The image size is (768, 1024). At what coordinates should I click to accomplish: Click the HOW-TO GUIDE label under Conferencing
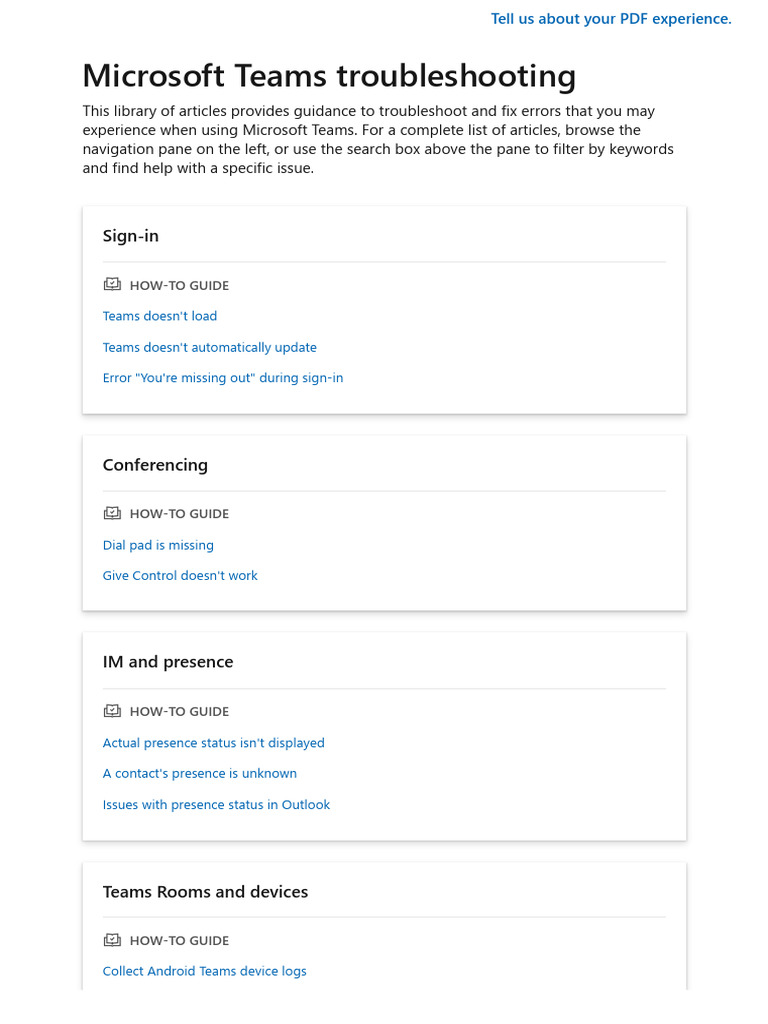[179, 514]
